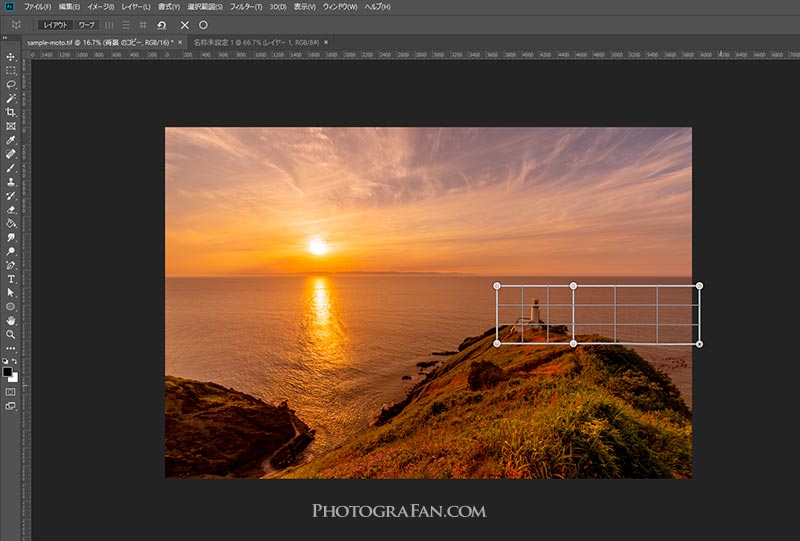This screenshot has width=800, height=541.
Task: Open the white background color picker
Action: [14, 378]
